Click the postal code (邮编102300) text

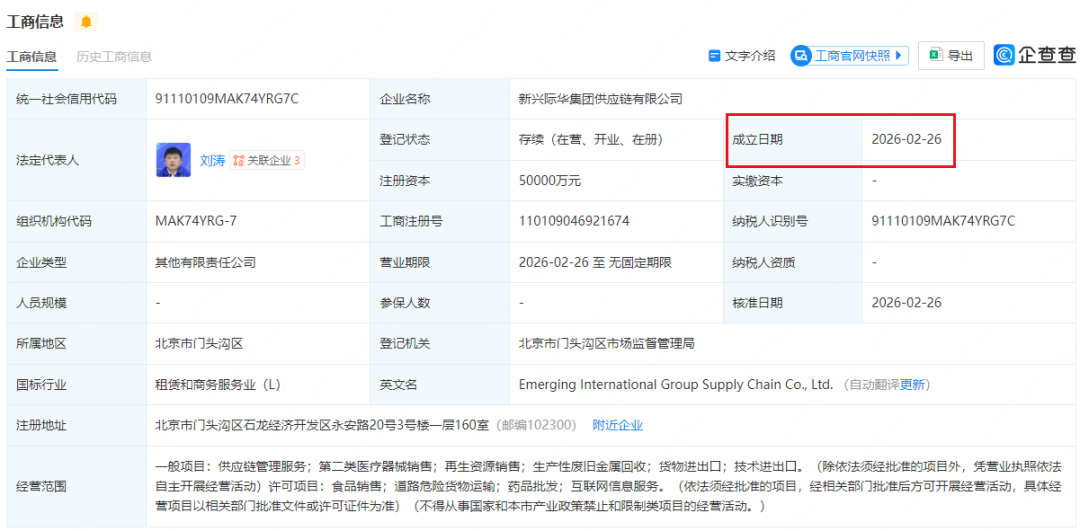tap(537, 425)
